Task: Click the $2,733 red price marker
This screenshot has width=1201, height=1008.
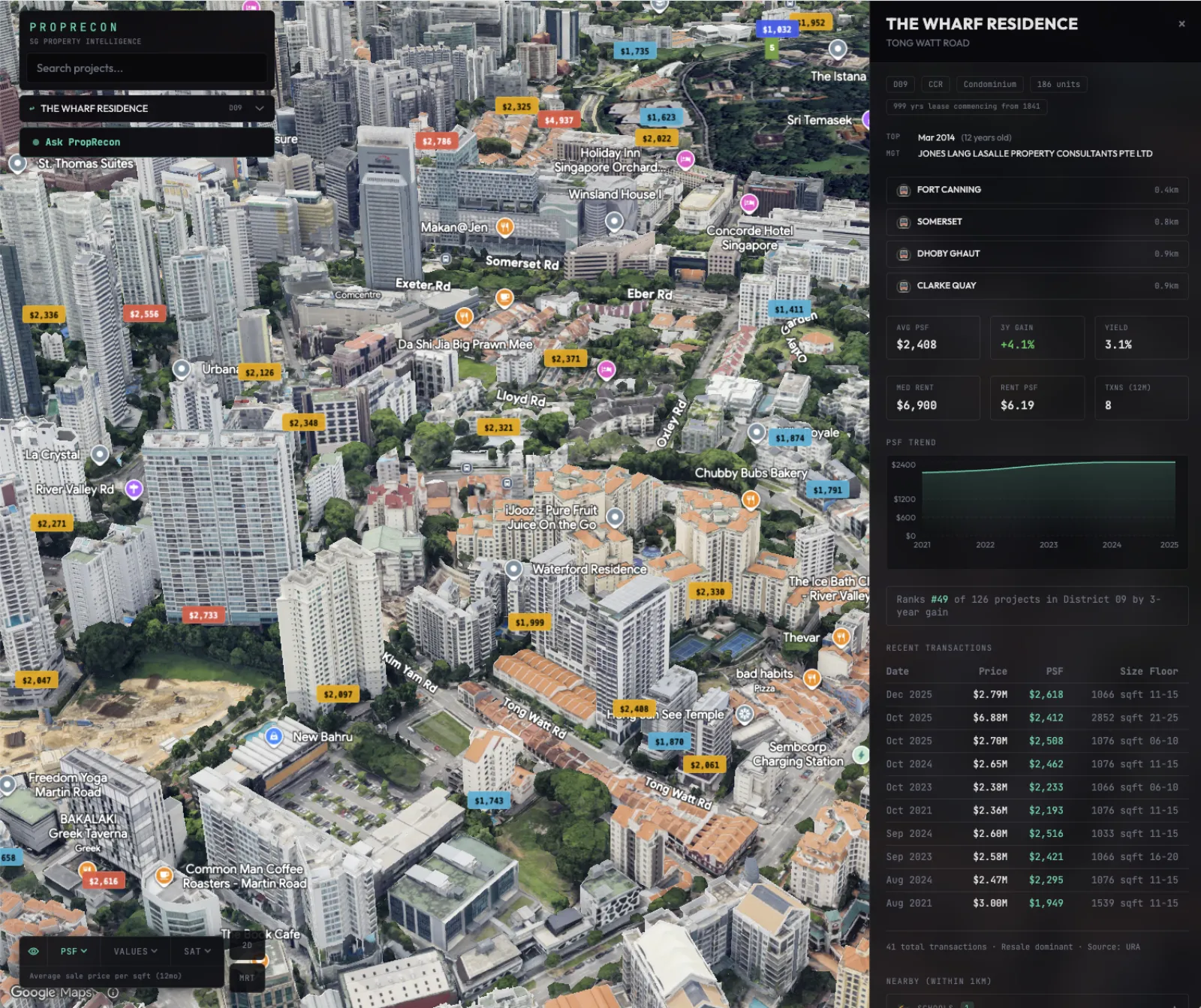Action: coord(203,615)
